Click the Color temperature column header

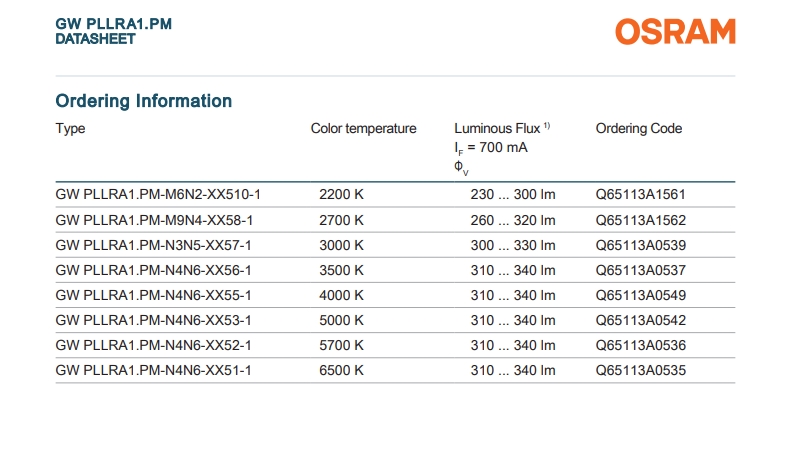(x=364, y=128)
